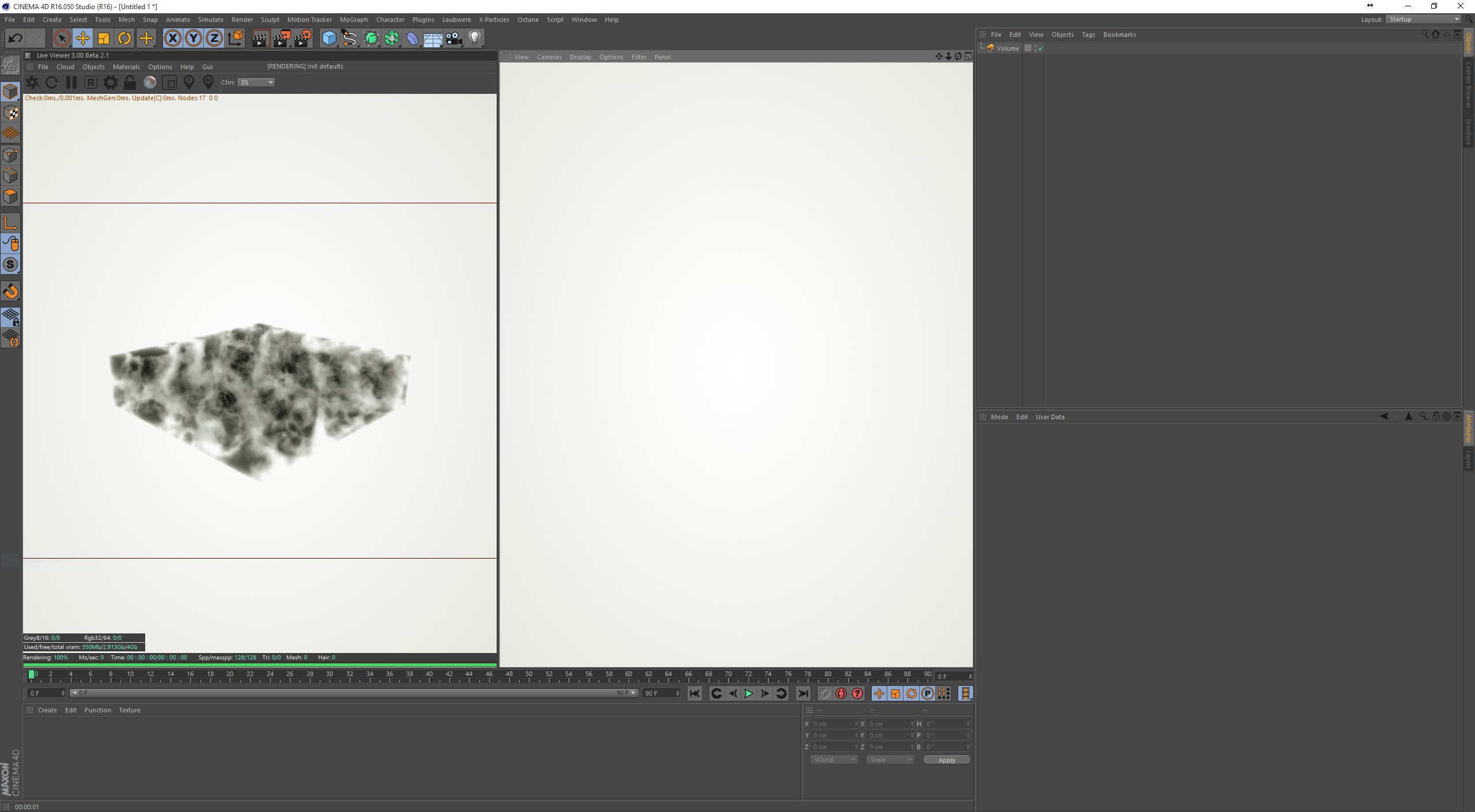Select Make Editable tool in left palette

click(x=10, y=65)
